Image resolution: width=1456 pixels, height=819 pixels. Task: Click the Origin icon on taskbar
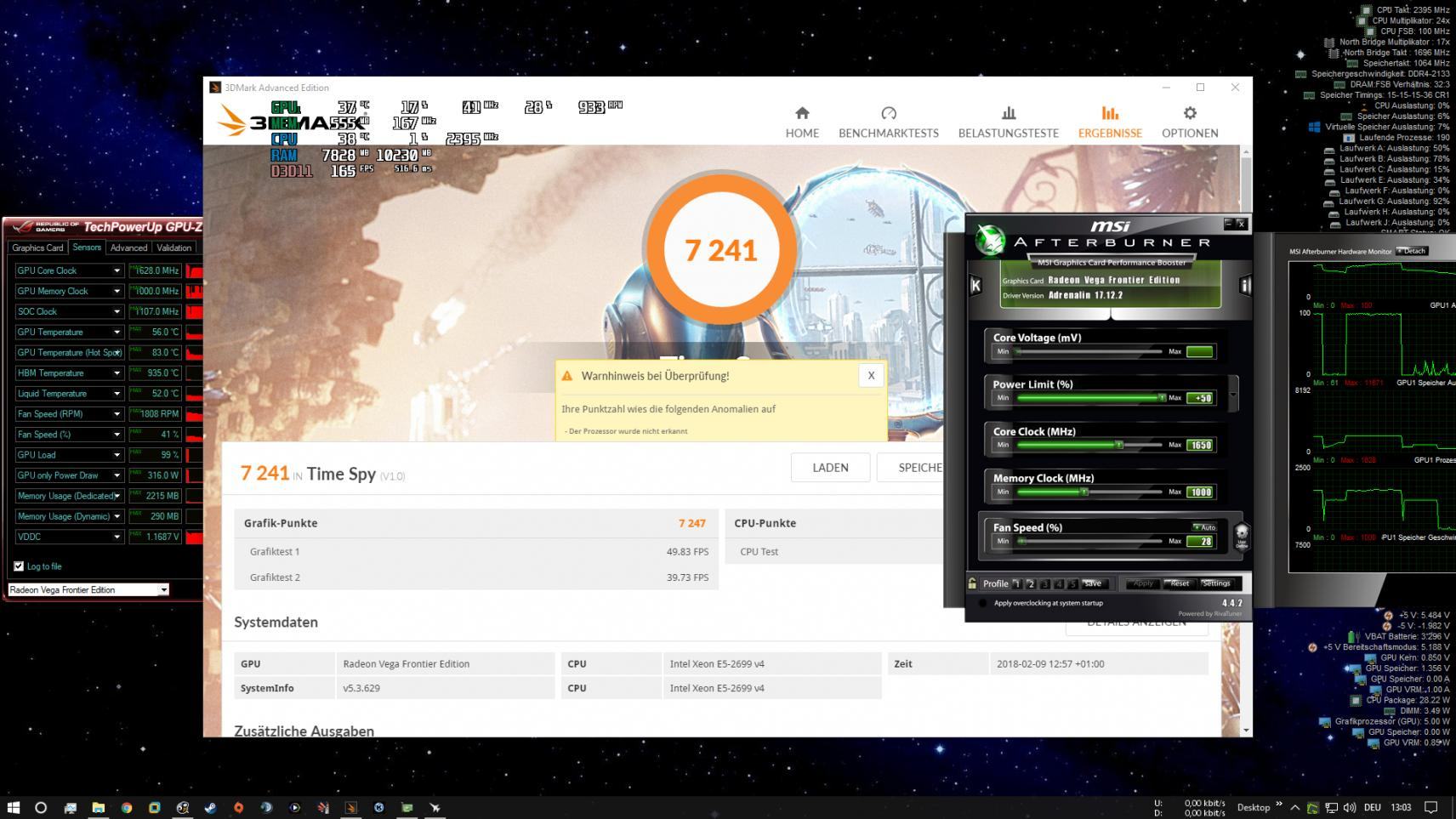238,807
